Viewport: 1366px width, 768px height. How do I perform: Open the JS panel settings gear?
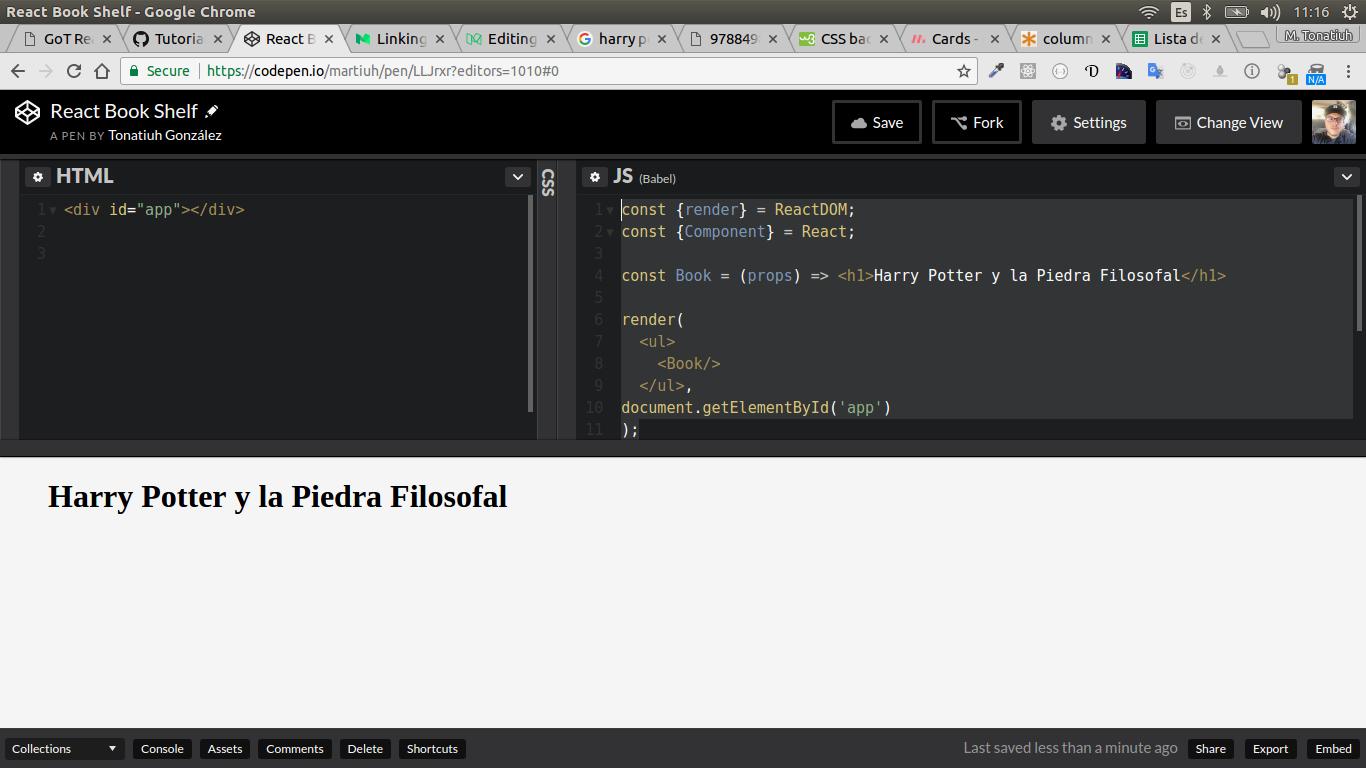point(595,176)
